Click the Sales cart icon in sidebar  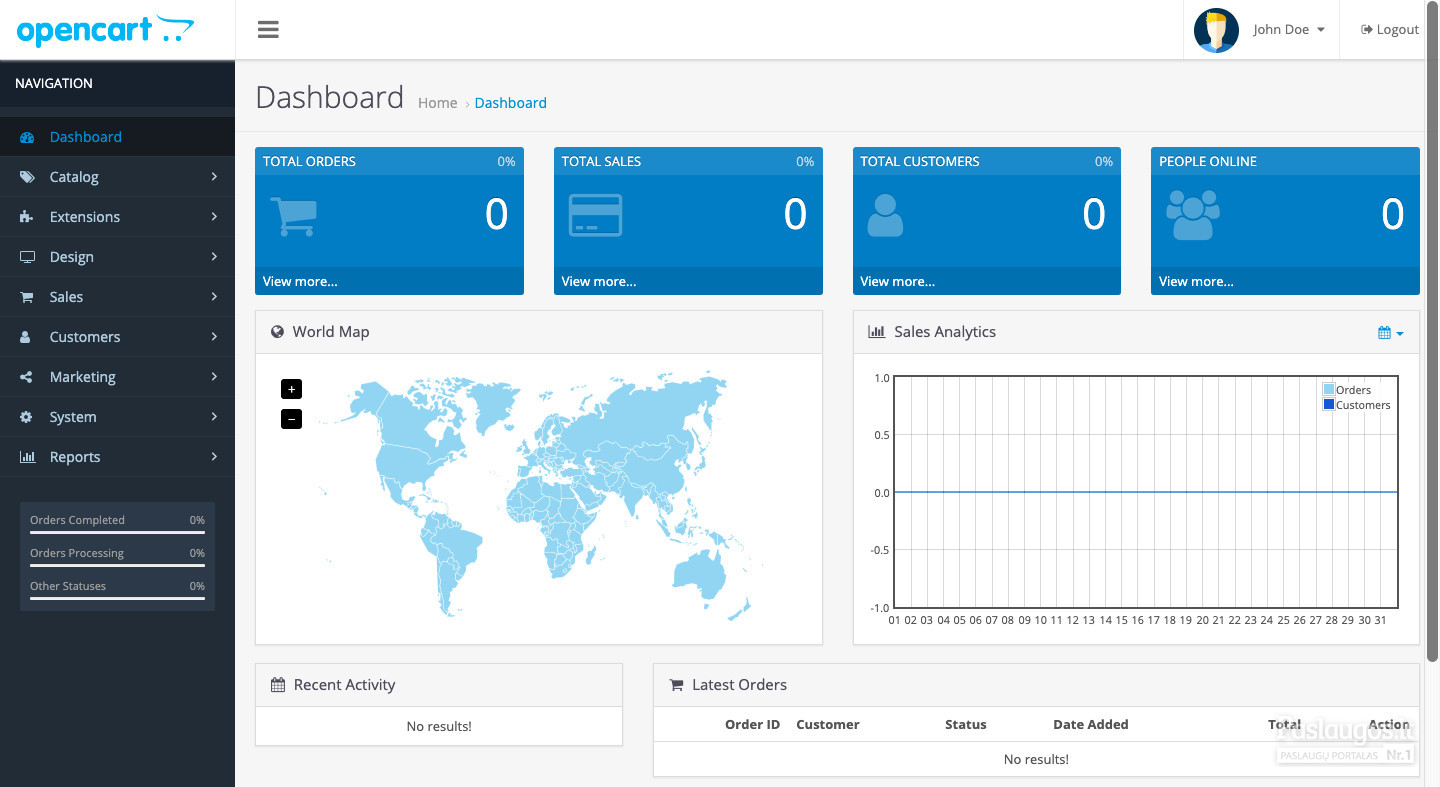(27, 297)
